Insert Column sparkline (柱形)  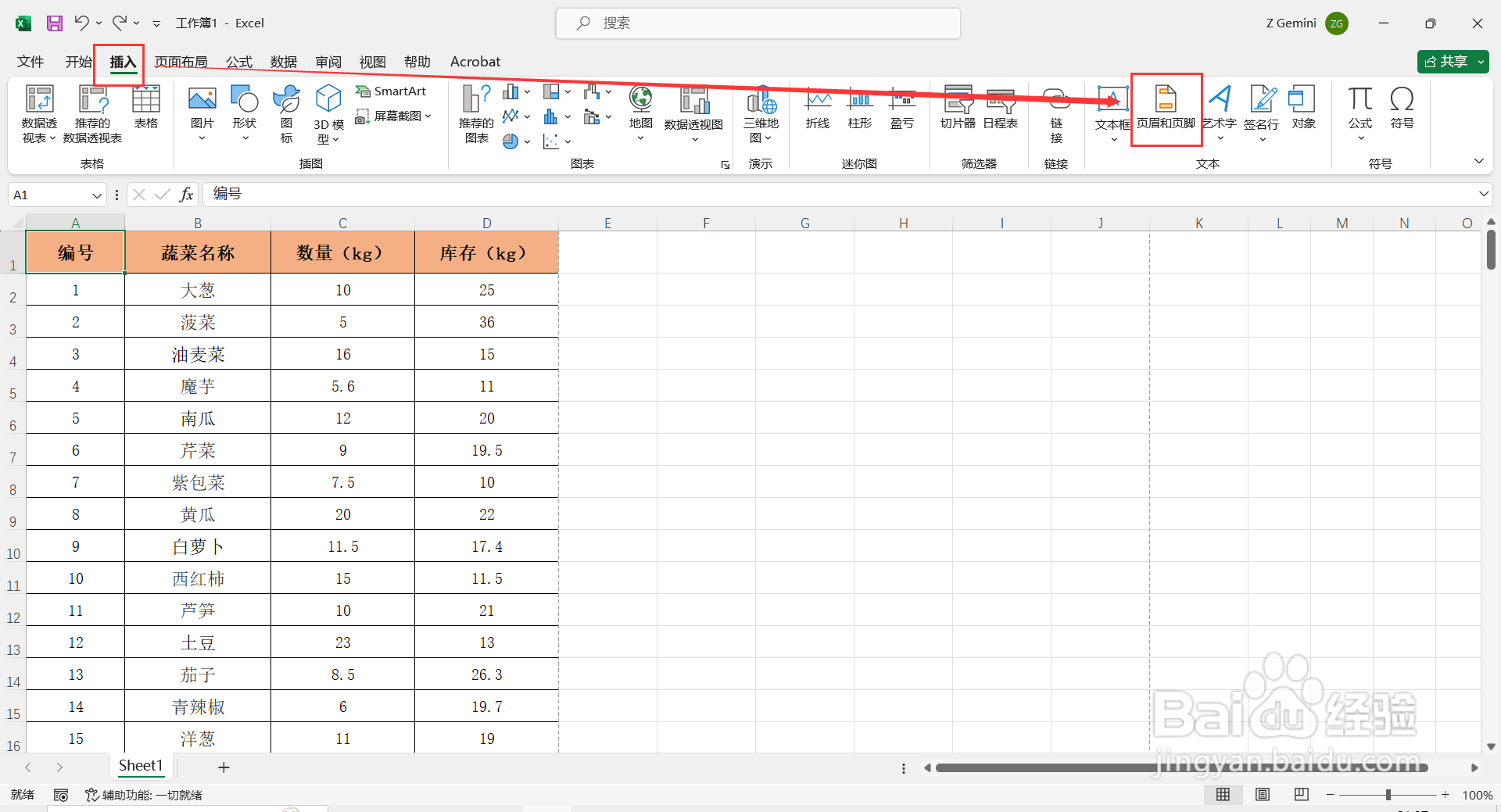coord(860,108)
